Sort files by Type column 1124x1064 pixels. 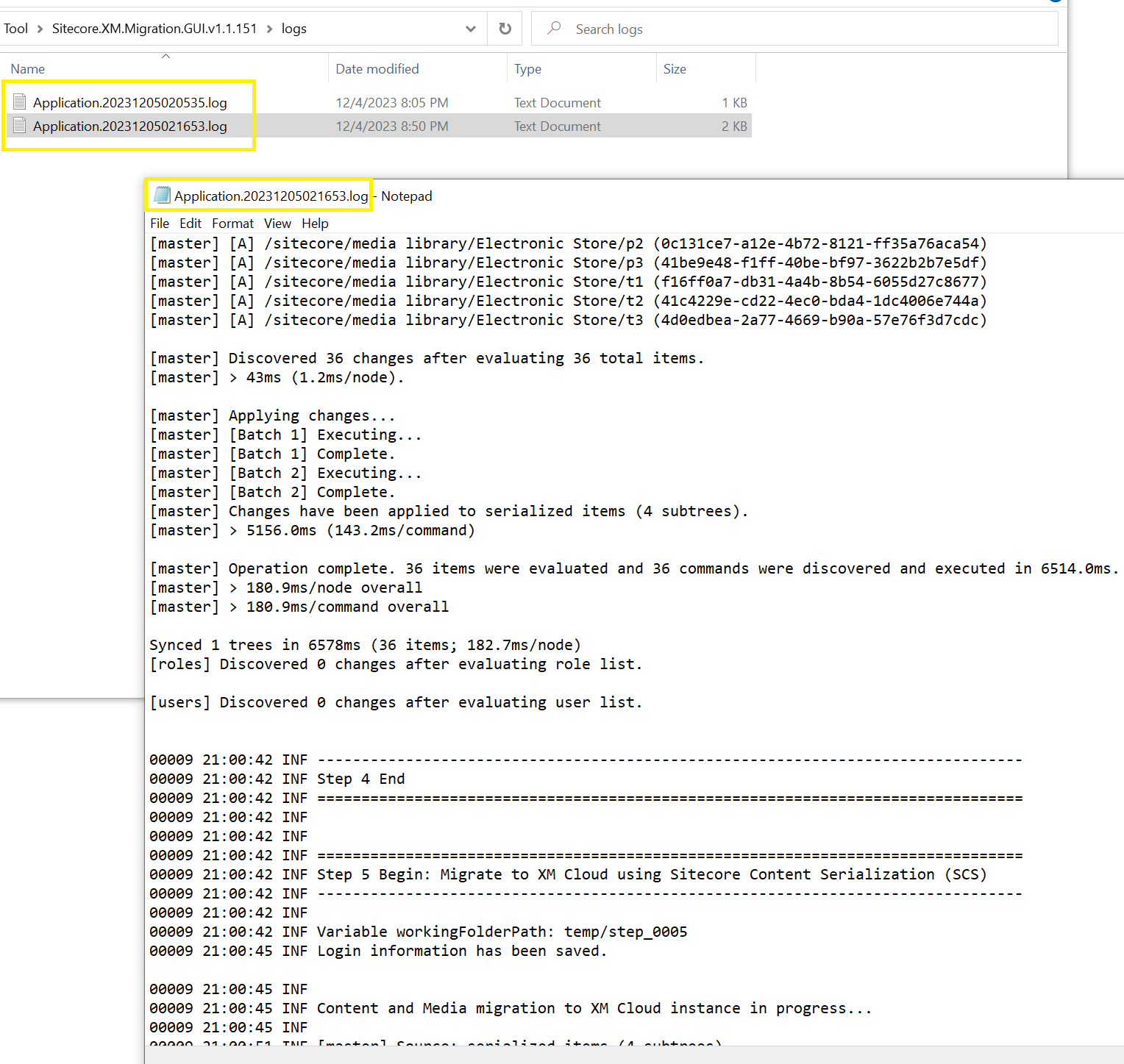point(527,69)
